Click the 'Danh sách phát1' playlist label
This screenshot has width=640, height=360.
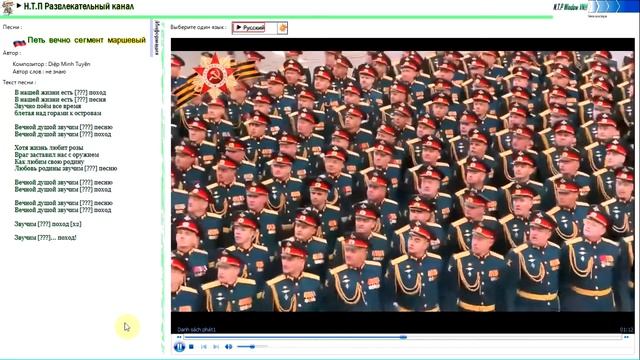pos(196,329)
